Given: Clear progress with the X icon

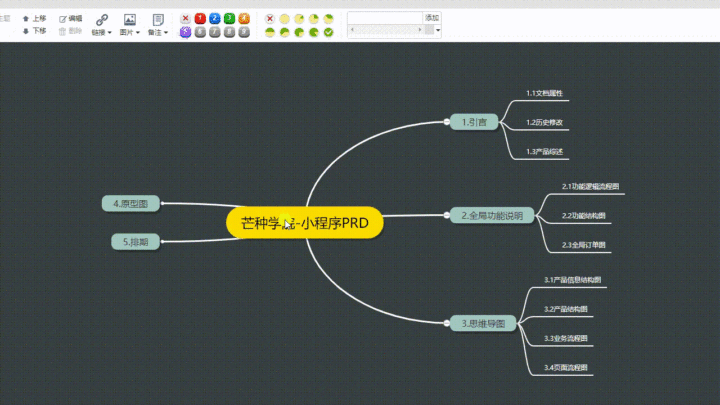Looking at the screenshot, I should tap(270, 18).
